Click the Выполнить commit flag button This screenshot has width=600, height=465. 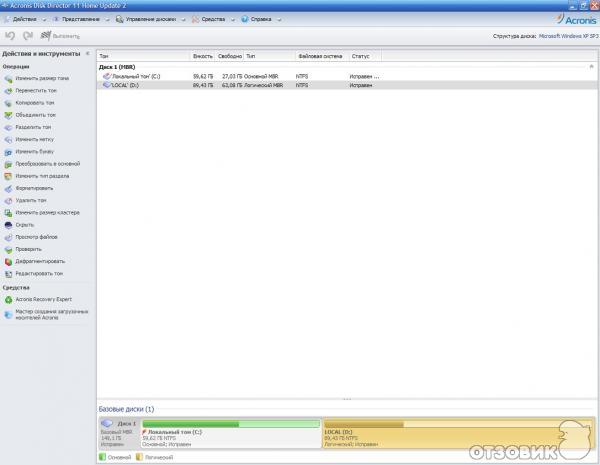click(60, 36)
